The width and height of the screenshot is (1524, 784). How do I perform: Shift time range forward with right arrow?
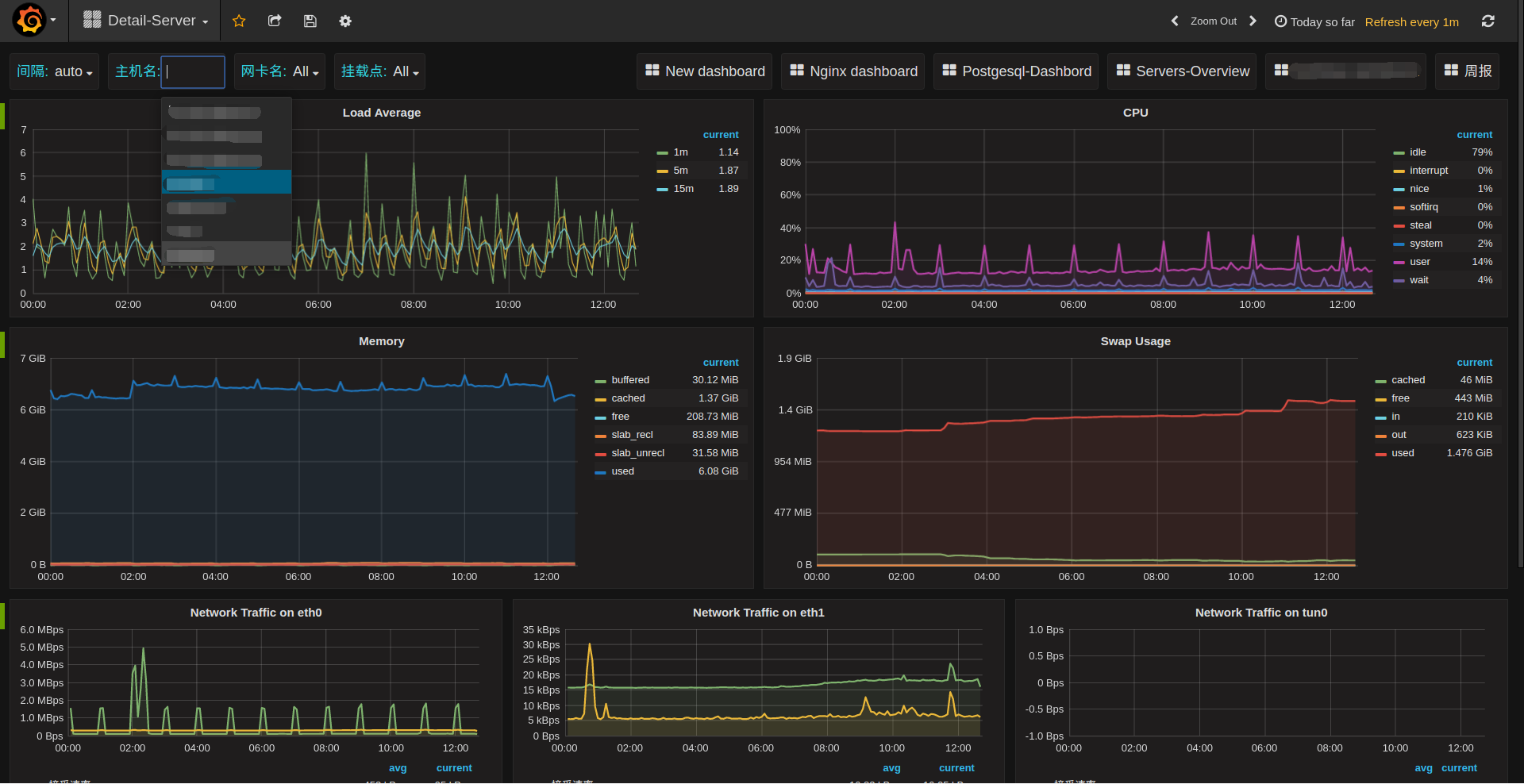pyautogui.click(x=1253, y=21)
